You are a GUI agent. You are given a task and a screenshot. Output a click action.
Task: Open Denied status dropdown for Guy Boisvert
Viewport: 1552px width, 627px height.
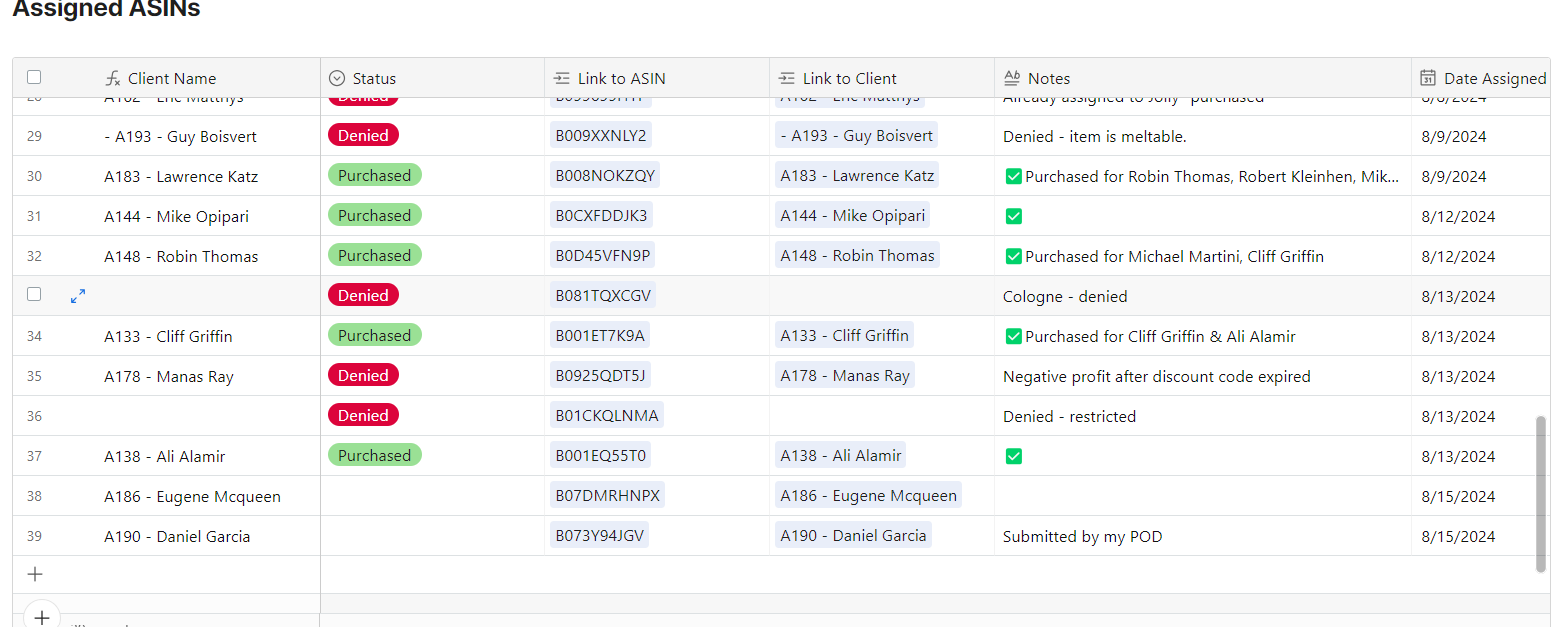click(x=363, y=135)
